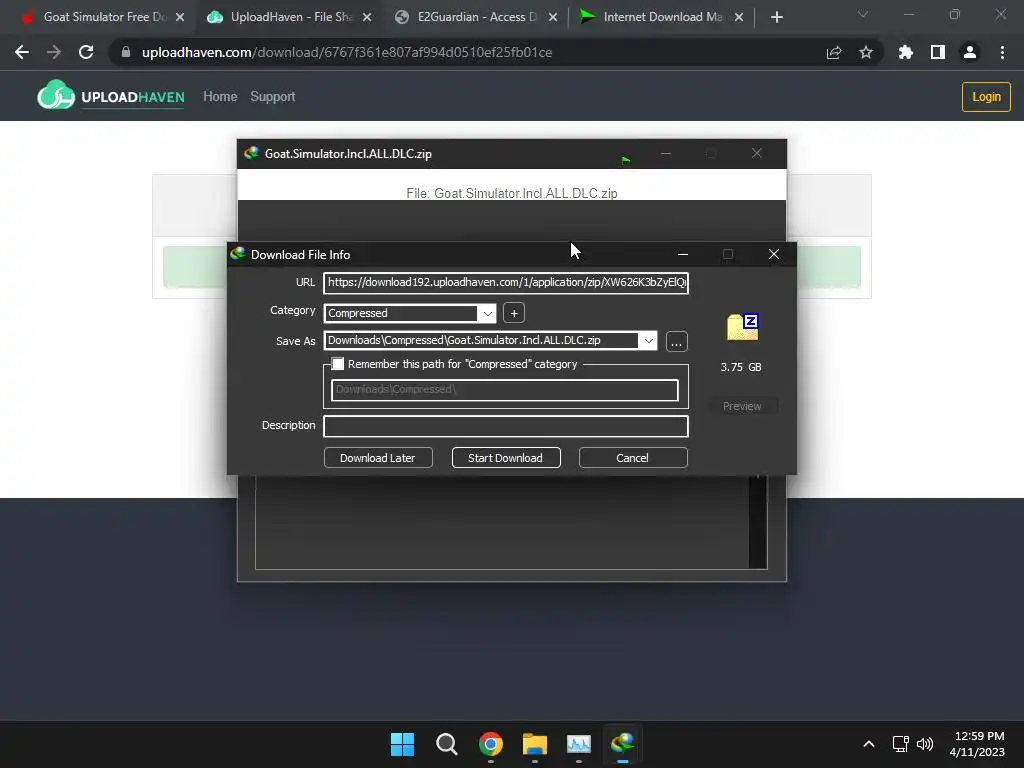Screen dimensions: 1024x768
Task: Click the IDM logo in Goat.Simulator window title
Action: [x=251, y=153]
